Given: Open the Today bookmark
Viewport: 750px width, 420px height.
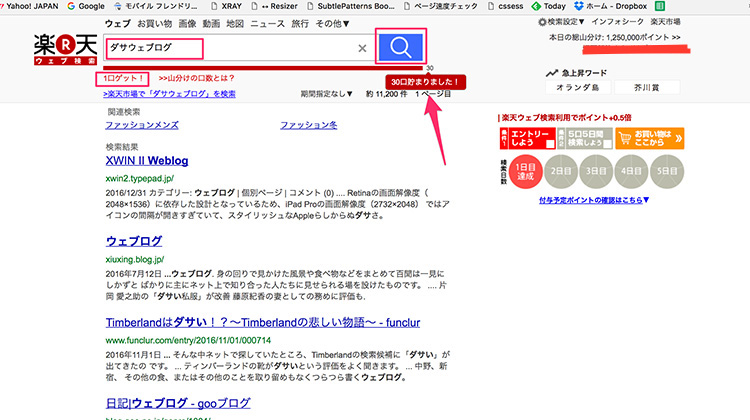Looking at the screenshot, I should click(x=549, y=6).
